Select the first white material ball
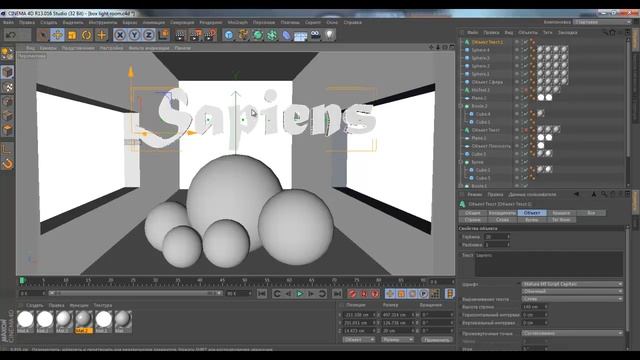 coord(25,320)
